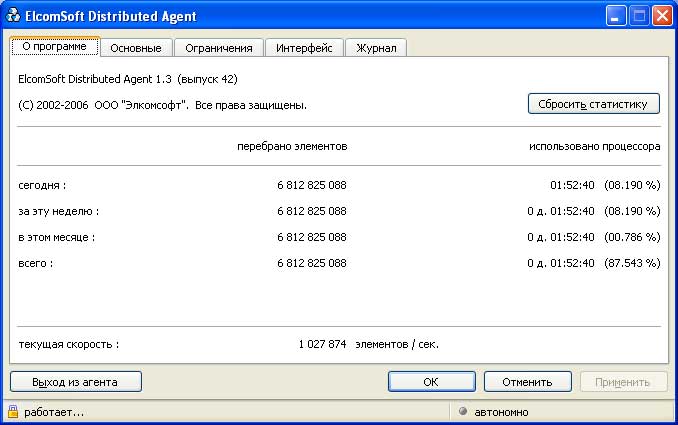Click the element count in the всего row
The height and width of the screenshot is (425, 678).
pos(312,263)
